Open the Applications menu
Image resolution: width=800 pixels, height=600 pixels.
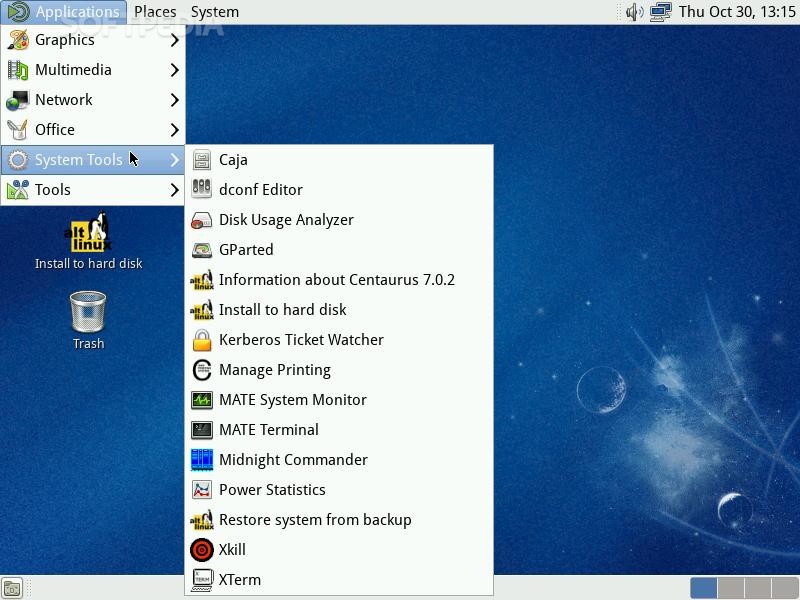click(64, 12)
